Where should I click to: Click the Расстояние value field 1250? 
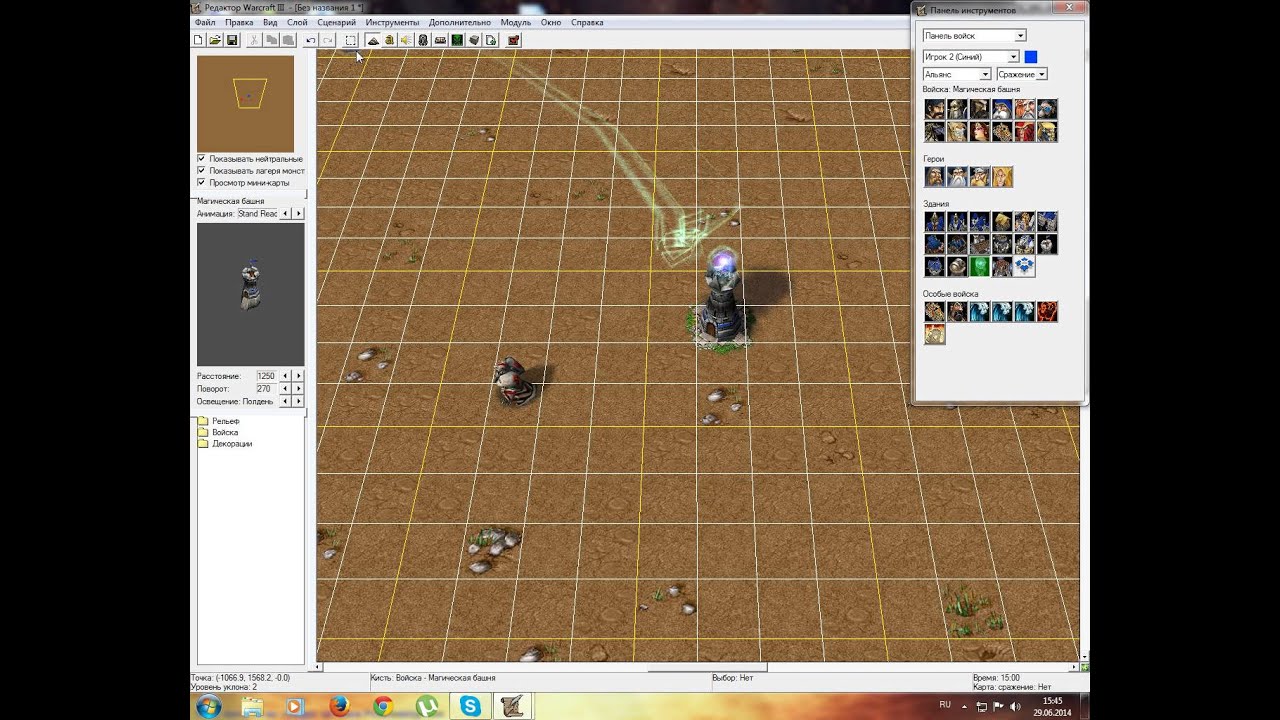pos(266,376)
